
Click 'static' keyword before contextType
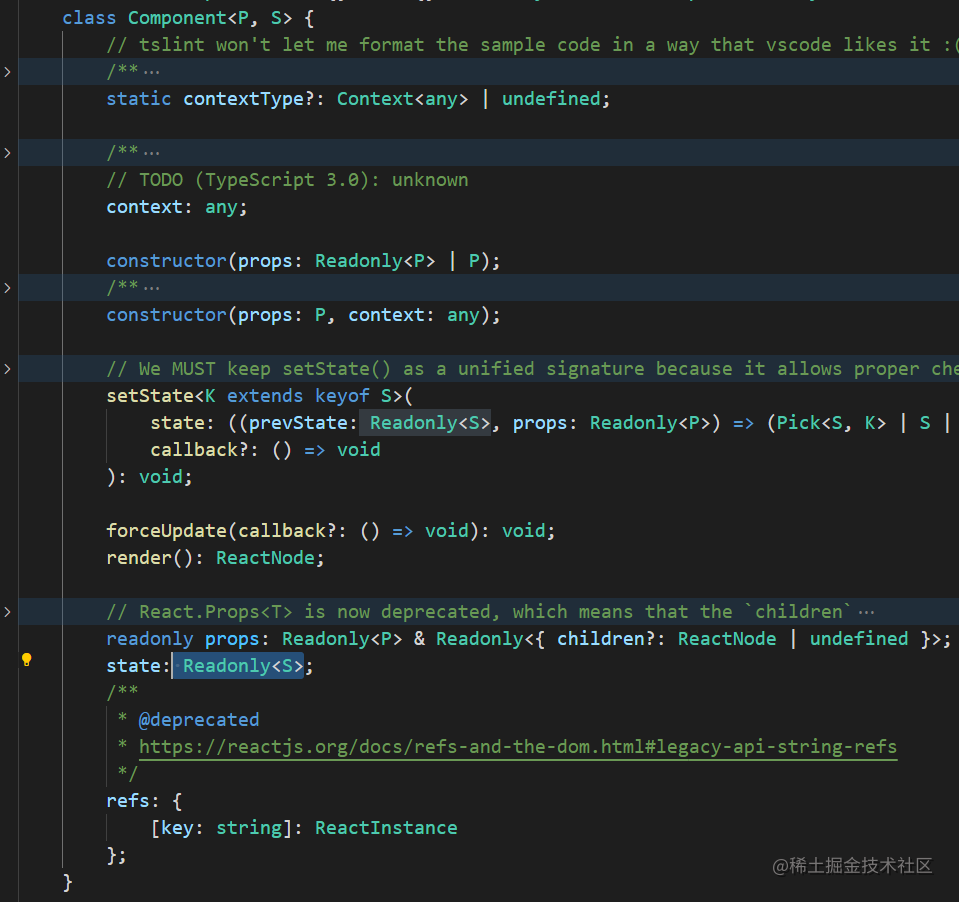point(139,99)
